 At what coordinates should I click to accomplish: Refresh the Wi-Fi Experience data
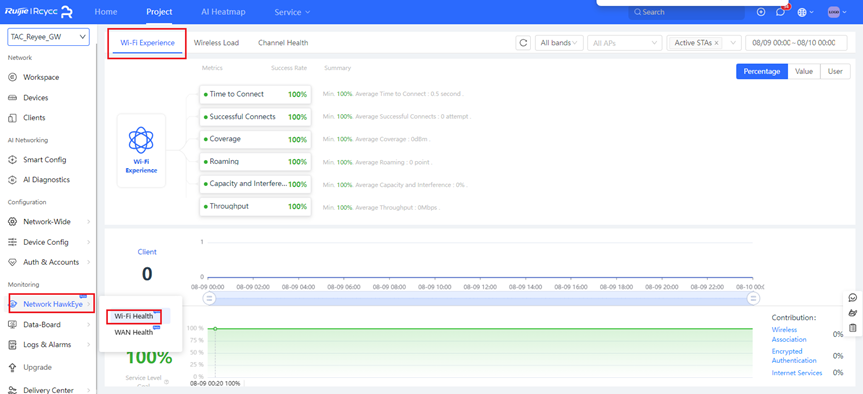click(523, 43)
